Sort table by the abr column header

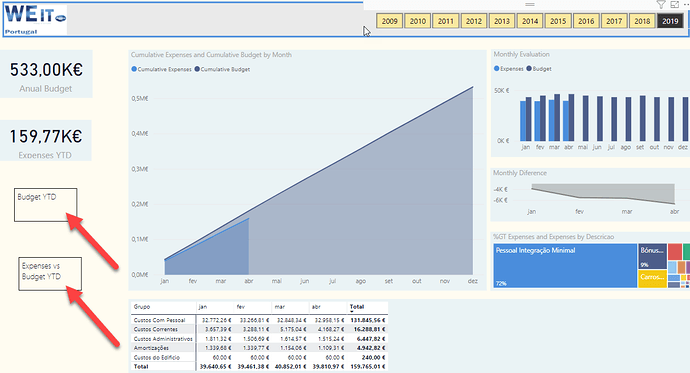[316, 307]
